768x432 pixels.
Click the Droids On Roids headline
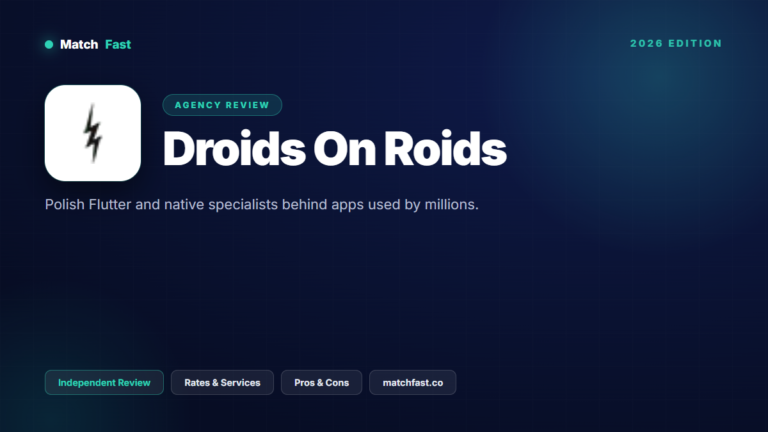coord(335,149)
